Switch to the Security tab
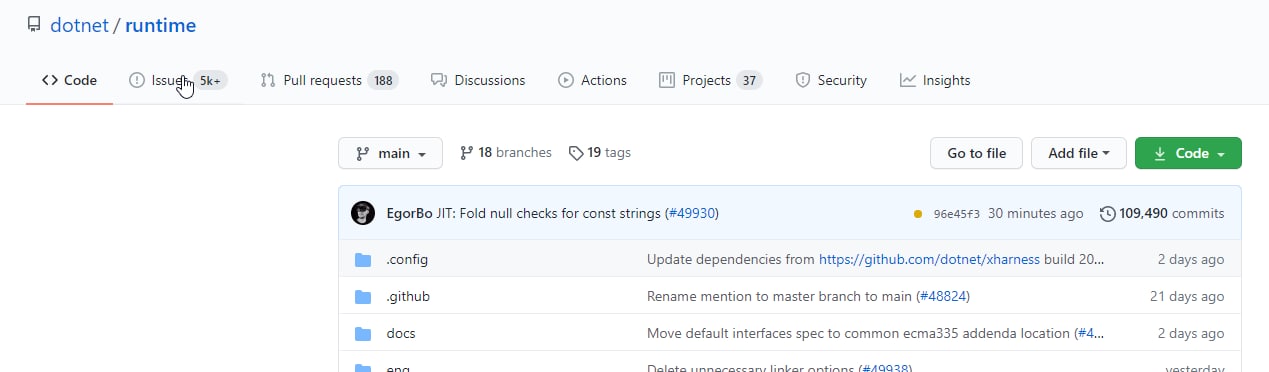1269x372 pixels. point(831,80)
